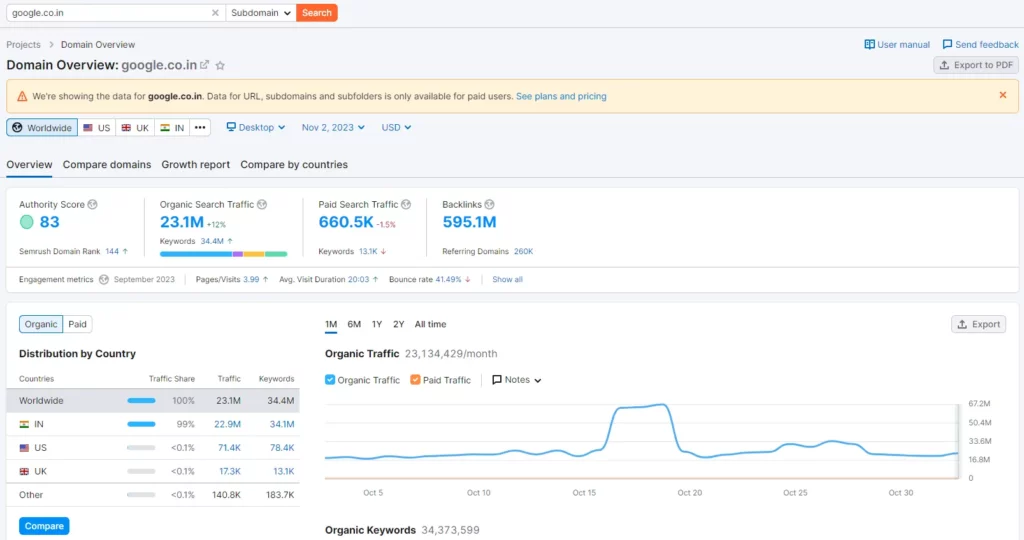Click the Other countries row
Image resolution: width=1024 pixels, height=540 pixels.
[x=153, y=495]
